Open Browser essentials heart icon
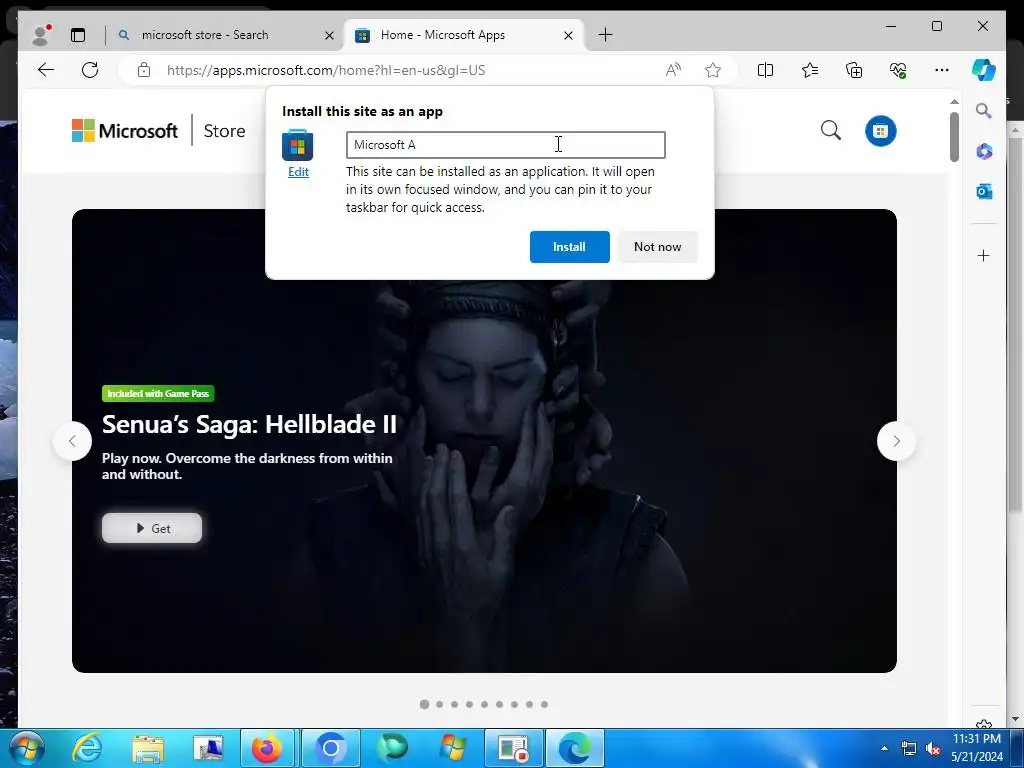Image resolution: width=1024 pixels, height=768 pixels. (x=898, y=70)
